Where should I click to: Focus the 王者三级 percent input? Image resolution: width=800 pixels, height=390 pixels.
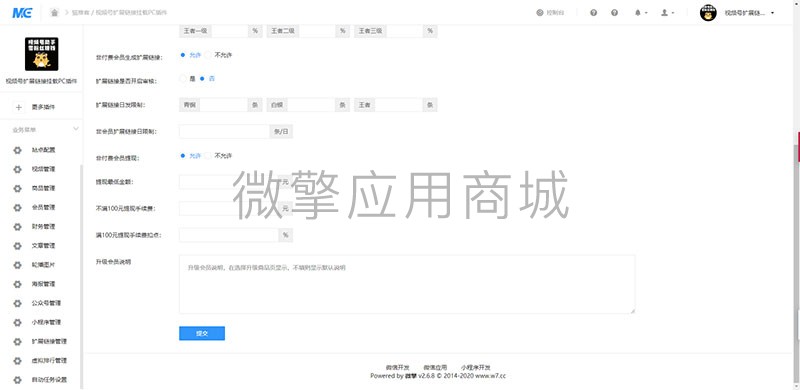[405, 31]
